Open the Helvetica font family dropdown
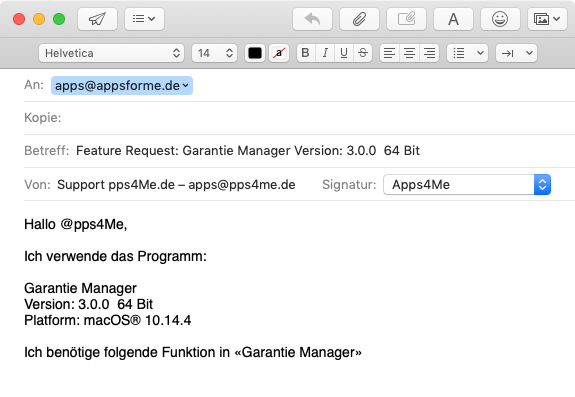 (x=111, y=53)
